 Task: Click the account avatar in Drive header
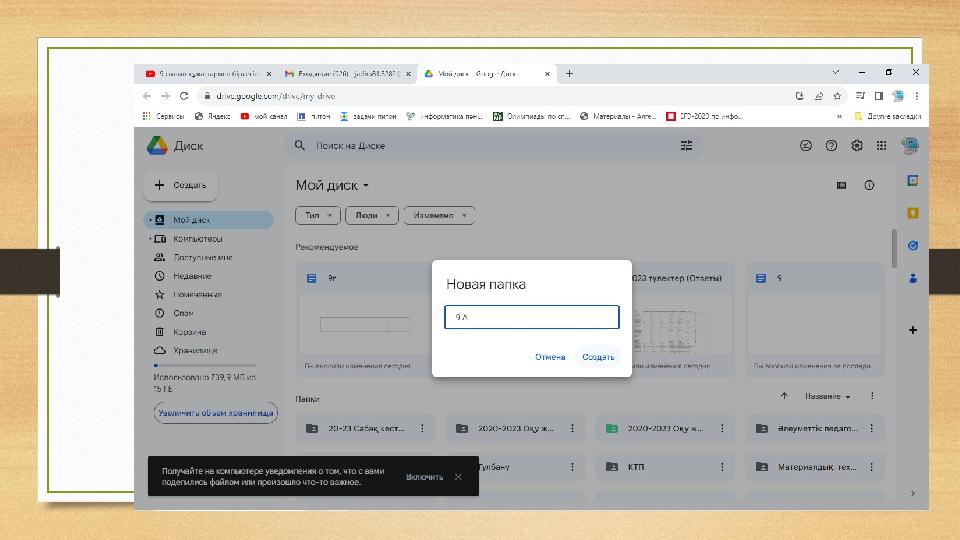(910, 146)
